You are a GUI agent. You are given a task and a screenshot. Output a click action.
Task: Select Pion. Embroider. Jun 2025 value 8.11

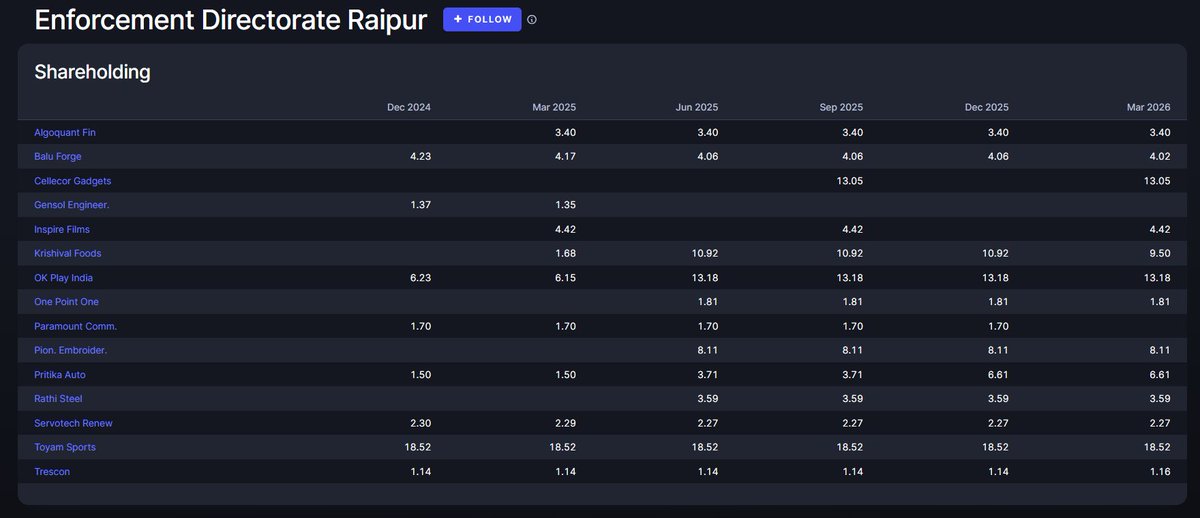tap(708, 350)
